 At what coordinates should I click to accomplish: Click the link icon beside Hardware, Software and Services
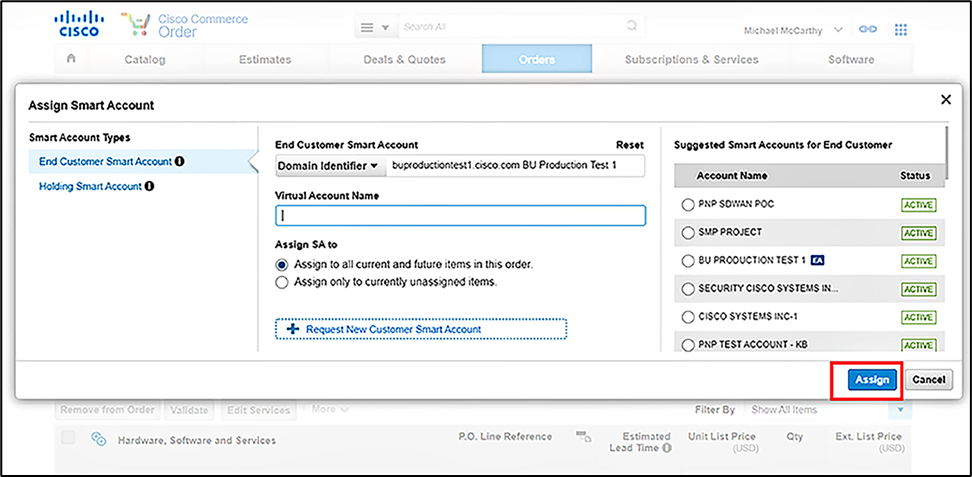pyautogui.click(x=99, y=439)
